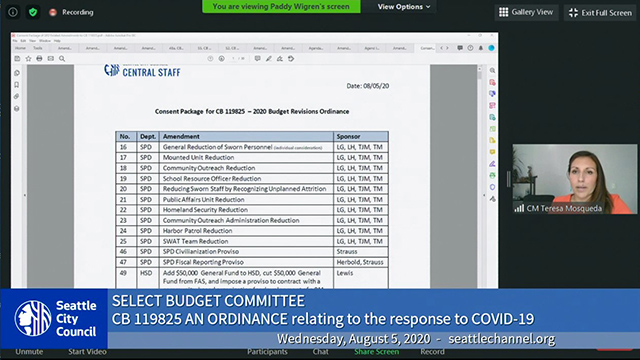Click 'SWAT Team Reduction' amendment row
The width and height of the screenshot is (640, 360).
point(252,241)
